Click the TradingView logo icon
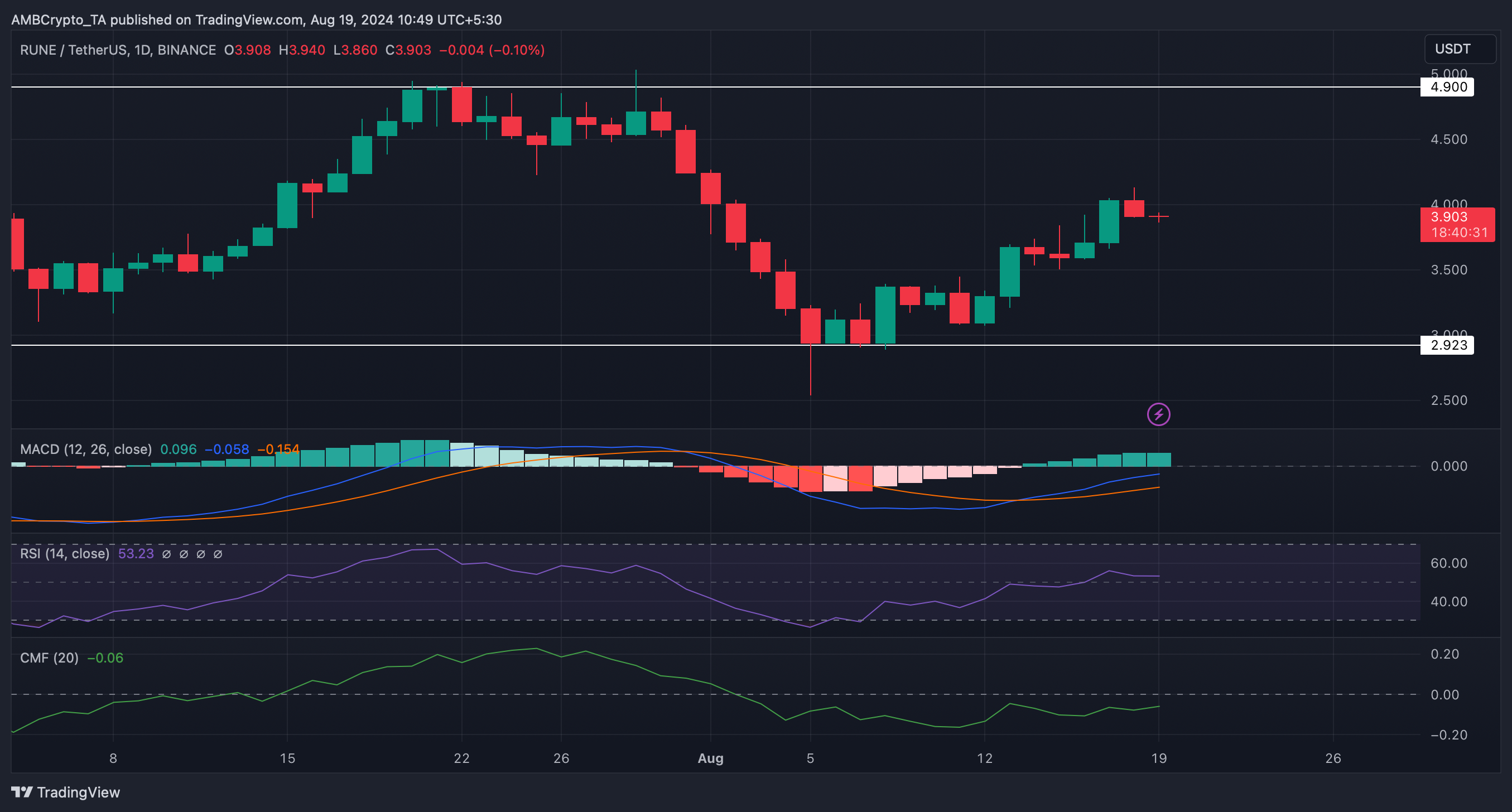The height and width of the screenshot is (812, 1512). point(22,792)
